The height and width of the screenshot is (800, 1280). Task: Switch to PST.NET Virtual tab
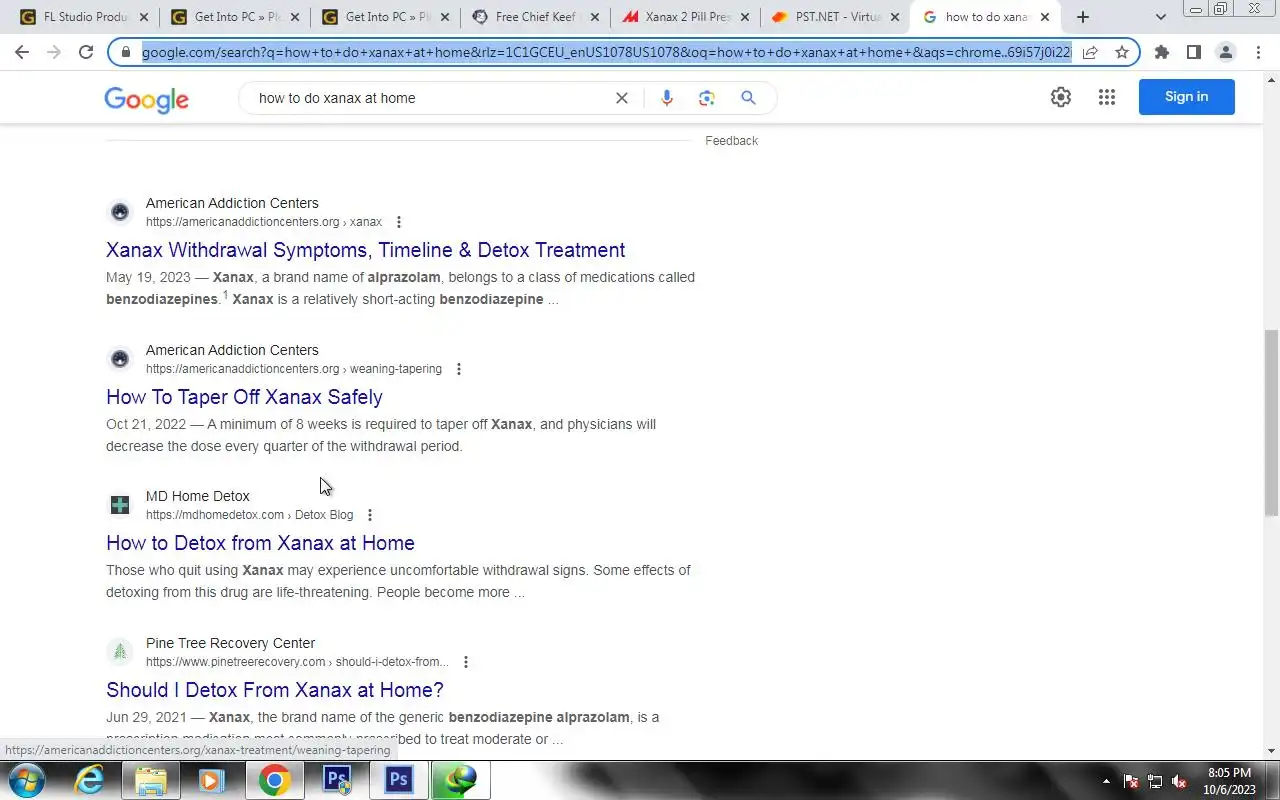835,17
